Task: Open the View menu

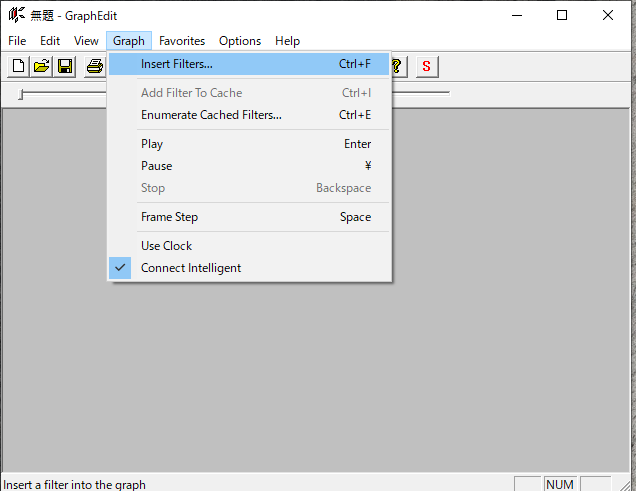Action: coord(86,41)
